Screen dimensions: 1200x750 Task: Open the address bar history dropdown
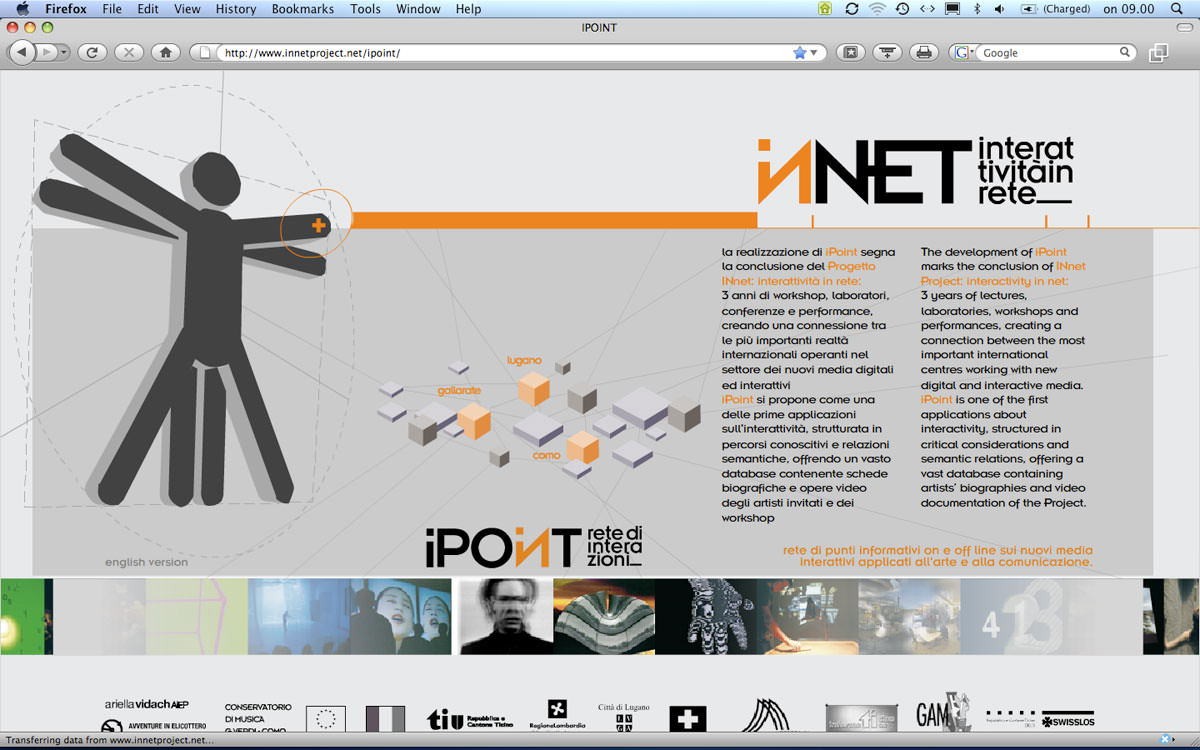[814, 53]
